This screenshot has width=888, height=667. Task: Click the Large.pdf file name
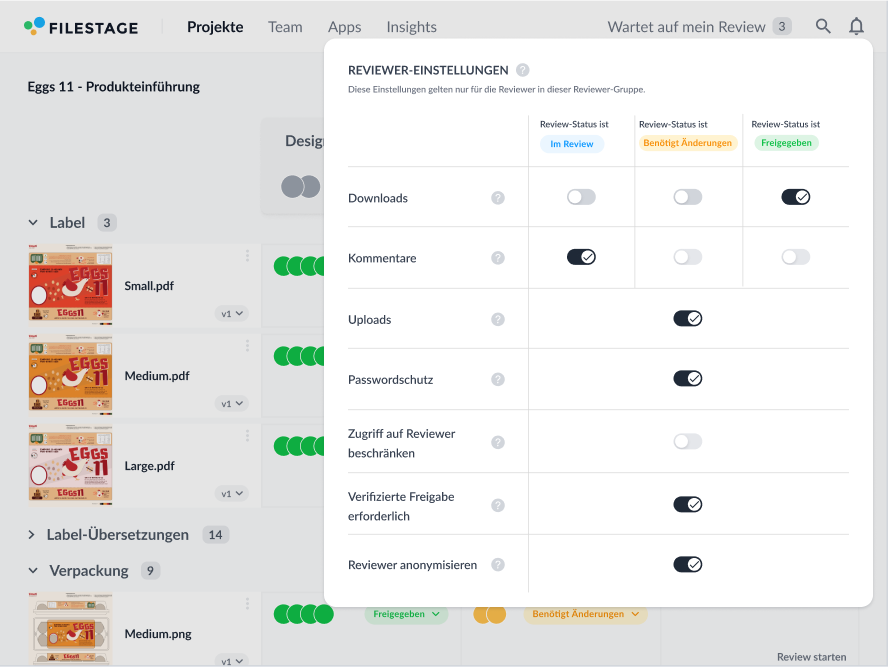pyautogui.click(x=150, y=466)
